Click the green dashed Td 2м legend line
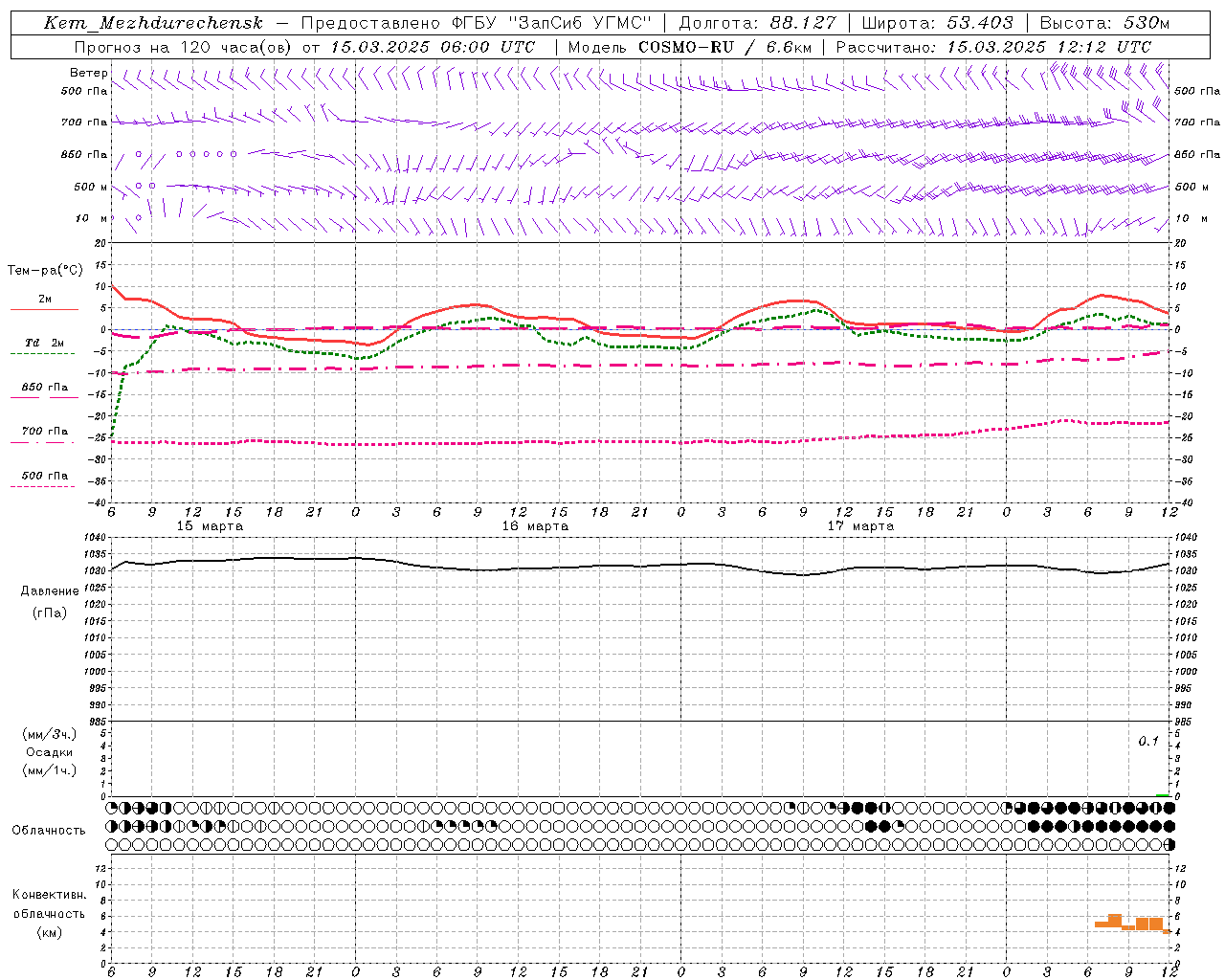Viewport: 1225px width, 980px height. click(x=42, y=353)
